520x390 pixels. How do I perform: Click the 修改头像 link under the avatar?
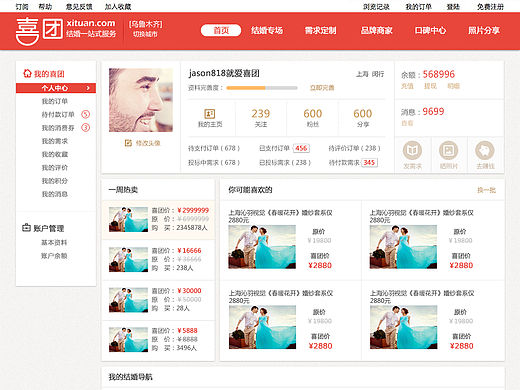click(148, 143)
